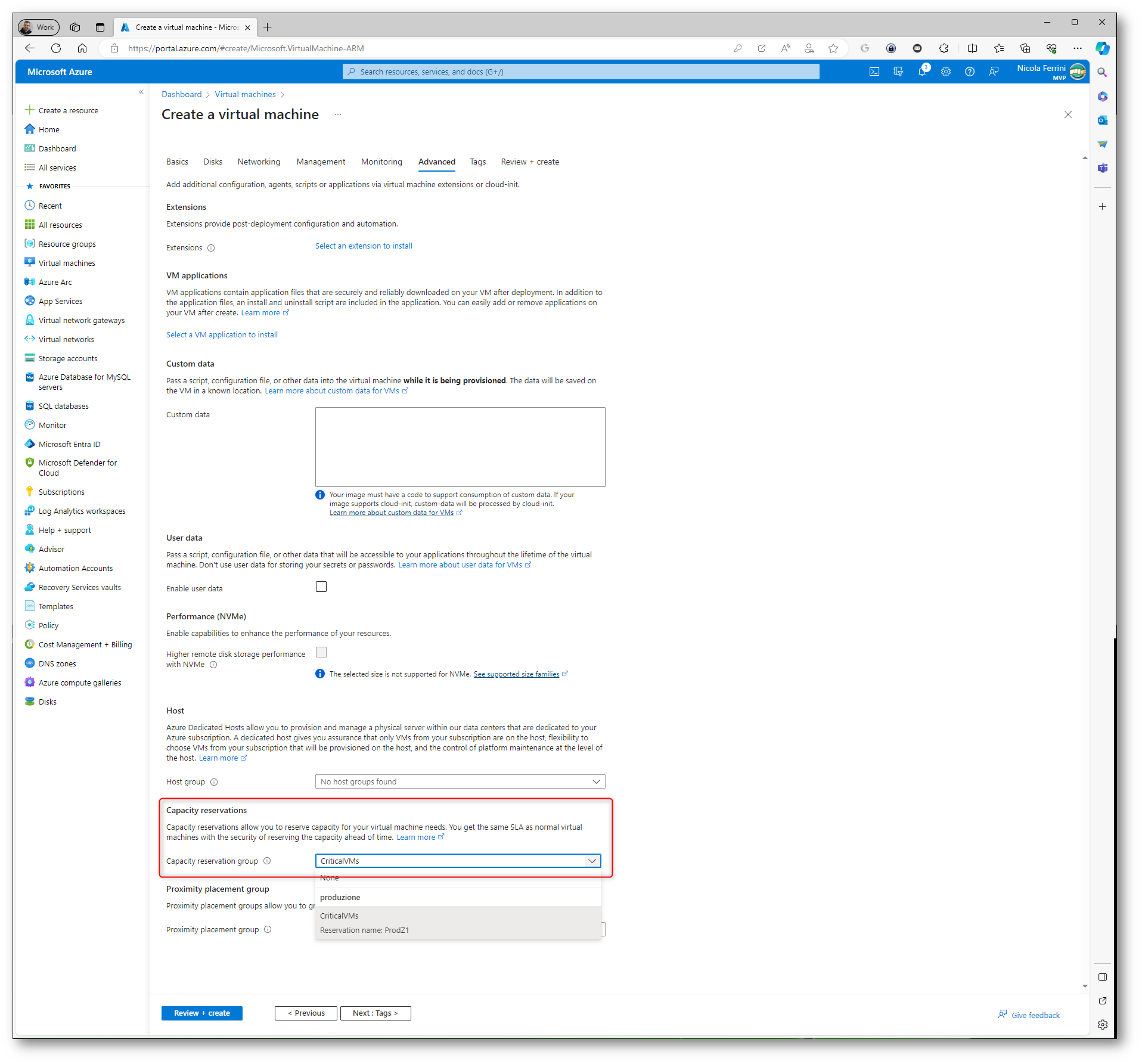Switch to the Networking tab
This screenshot has height=1064, width=1142.
point(259,162)
